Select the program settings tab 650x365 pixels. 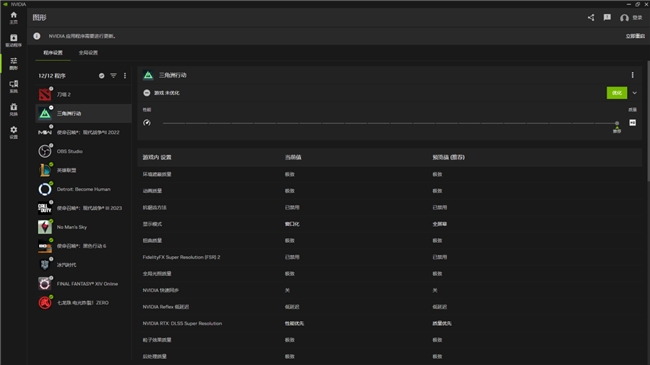[x=53, y=53]
